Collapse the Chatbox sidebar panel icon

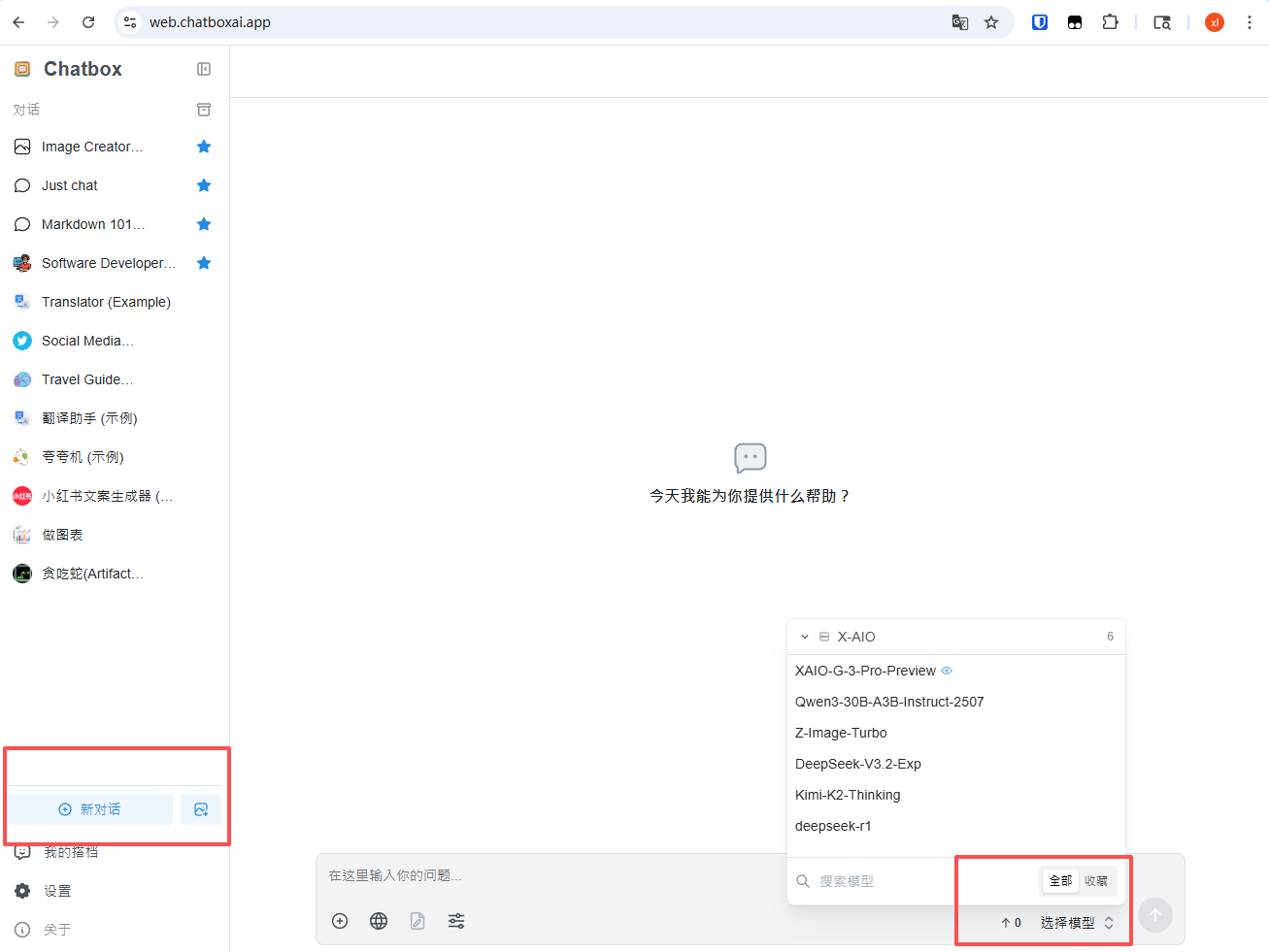(204, 69)
